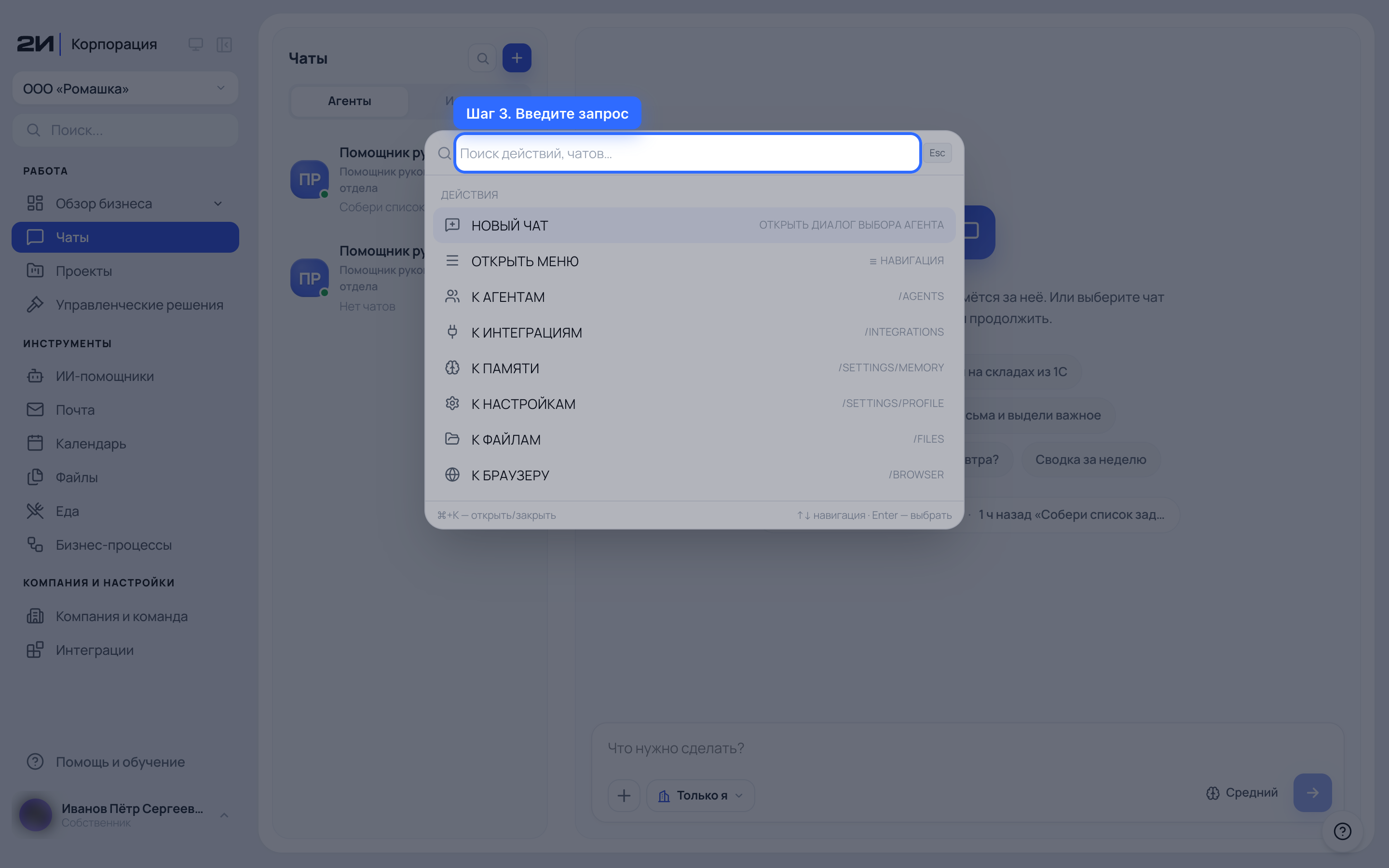Open «Управленческие решения» section
Image resolution: width=1389 pixels, height=868 pixels.
(125, 305)
